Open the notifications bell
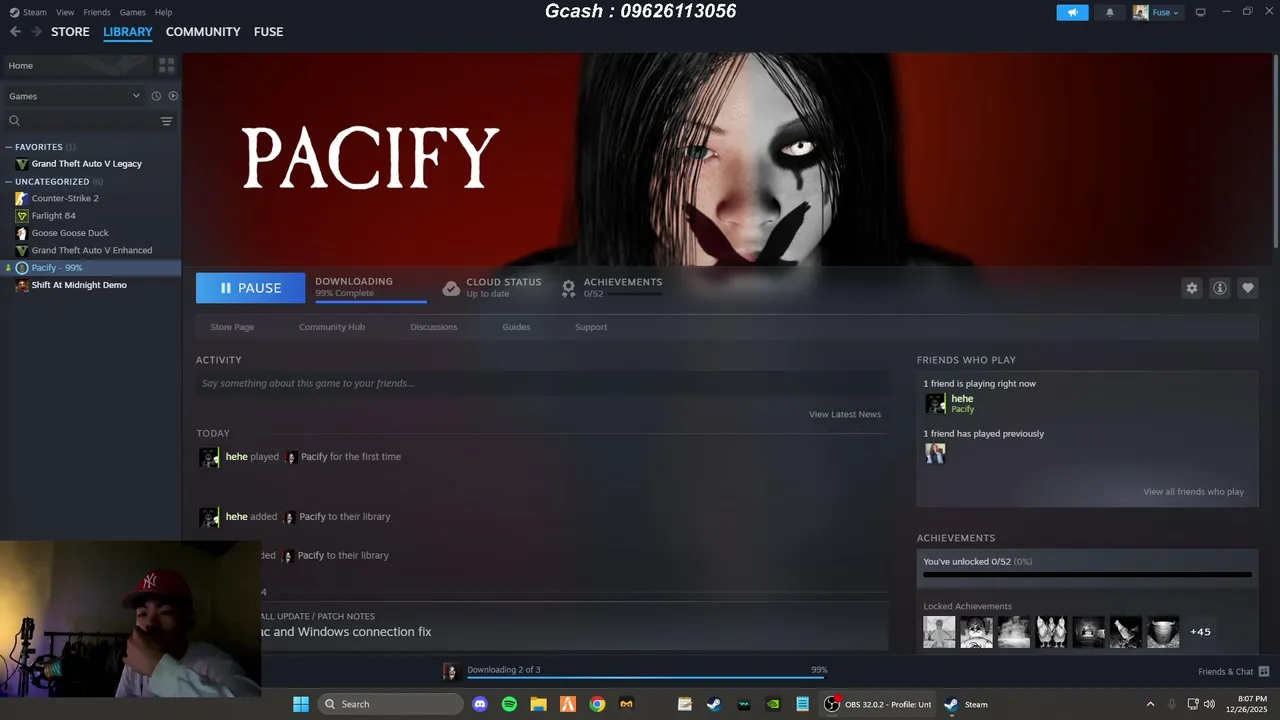The height and width of the screenshot is (720, 1280). tap(1109, 13)
